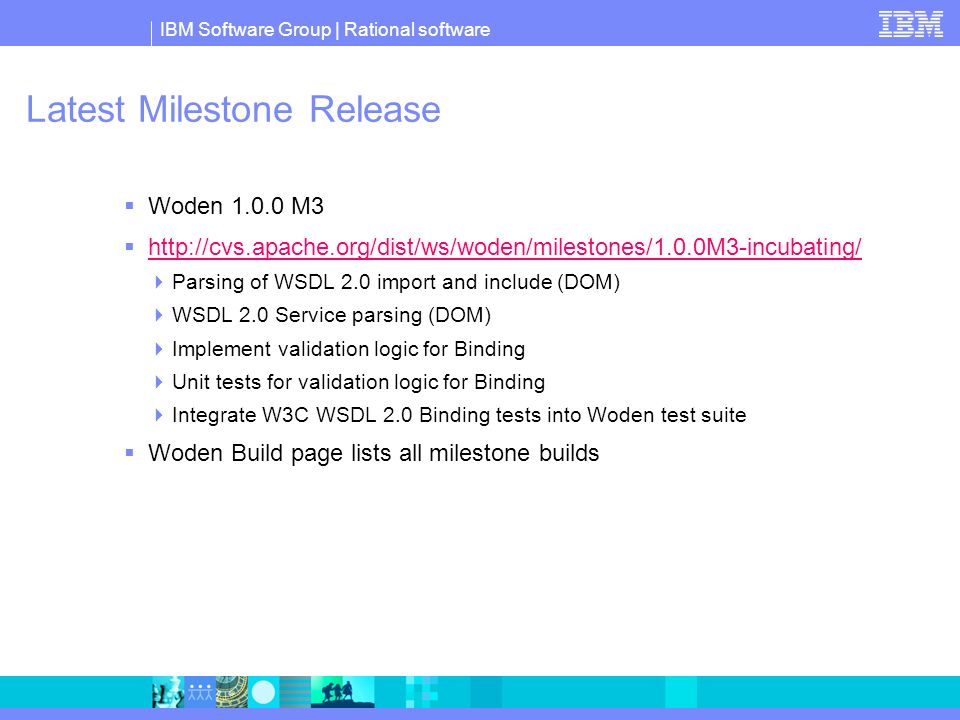
Task: Click 'Parsing of WSDL 2.0 import and include (DOM)'
Action: click(x=396, y=282)
